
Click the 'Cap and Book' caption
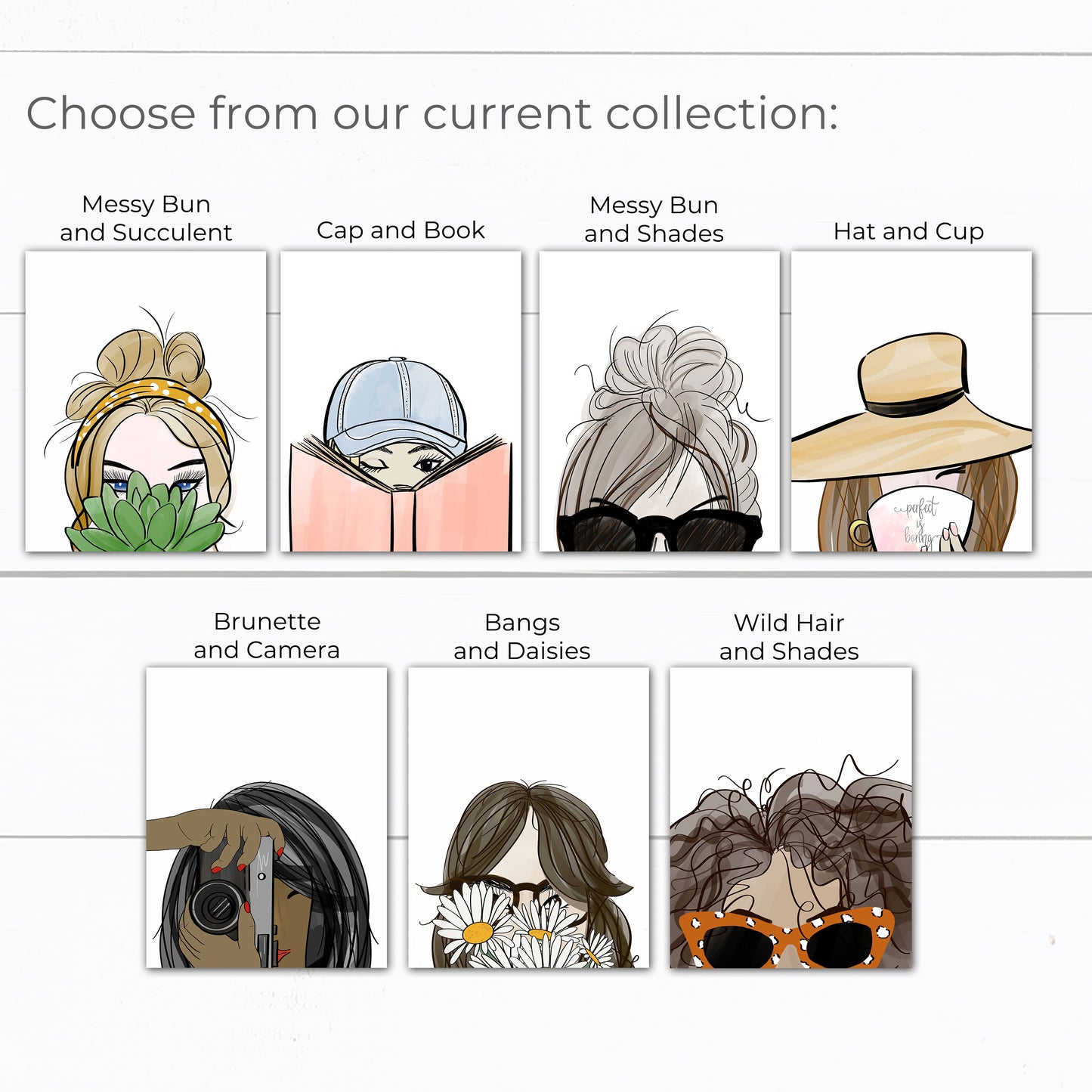click(401, 230)
